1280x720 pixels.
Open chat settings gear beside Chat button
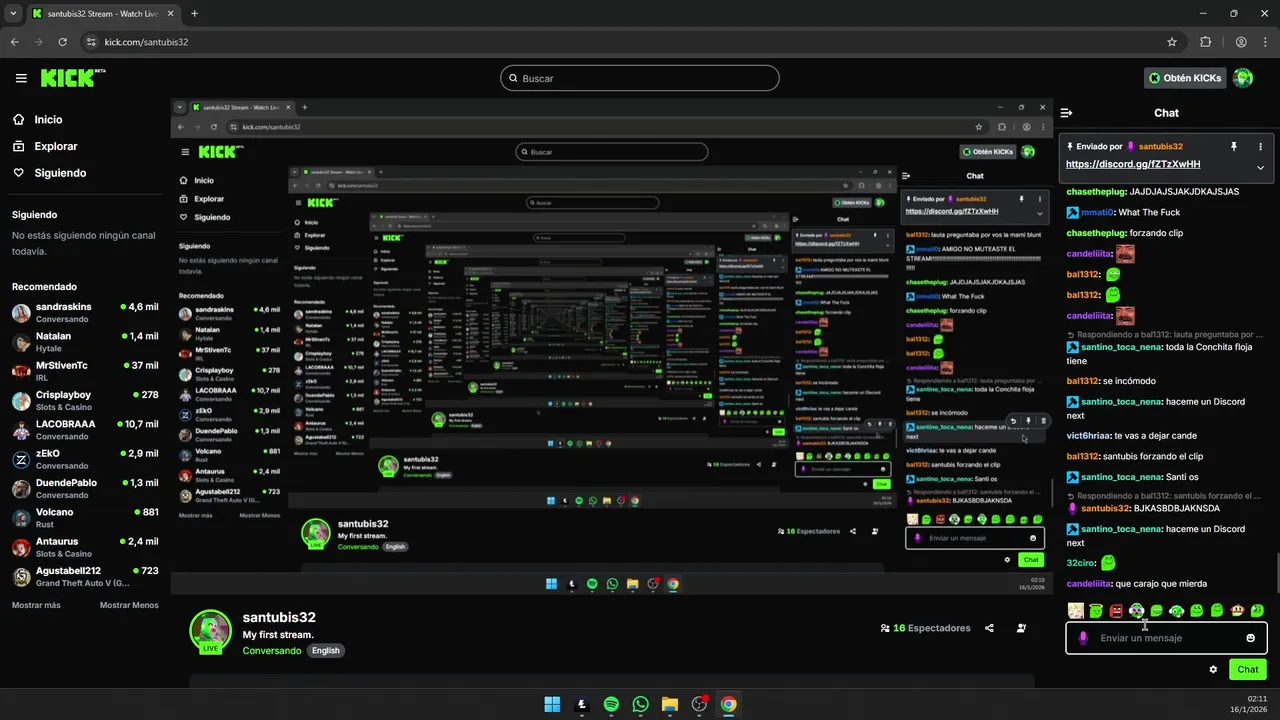click(1213, 669)
